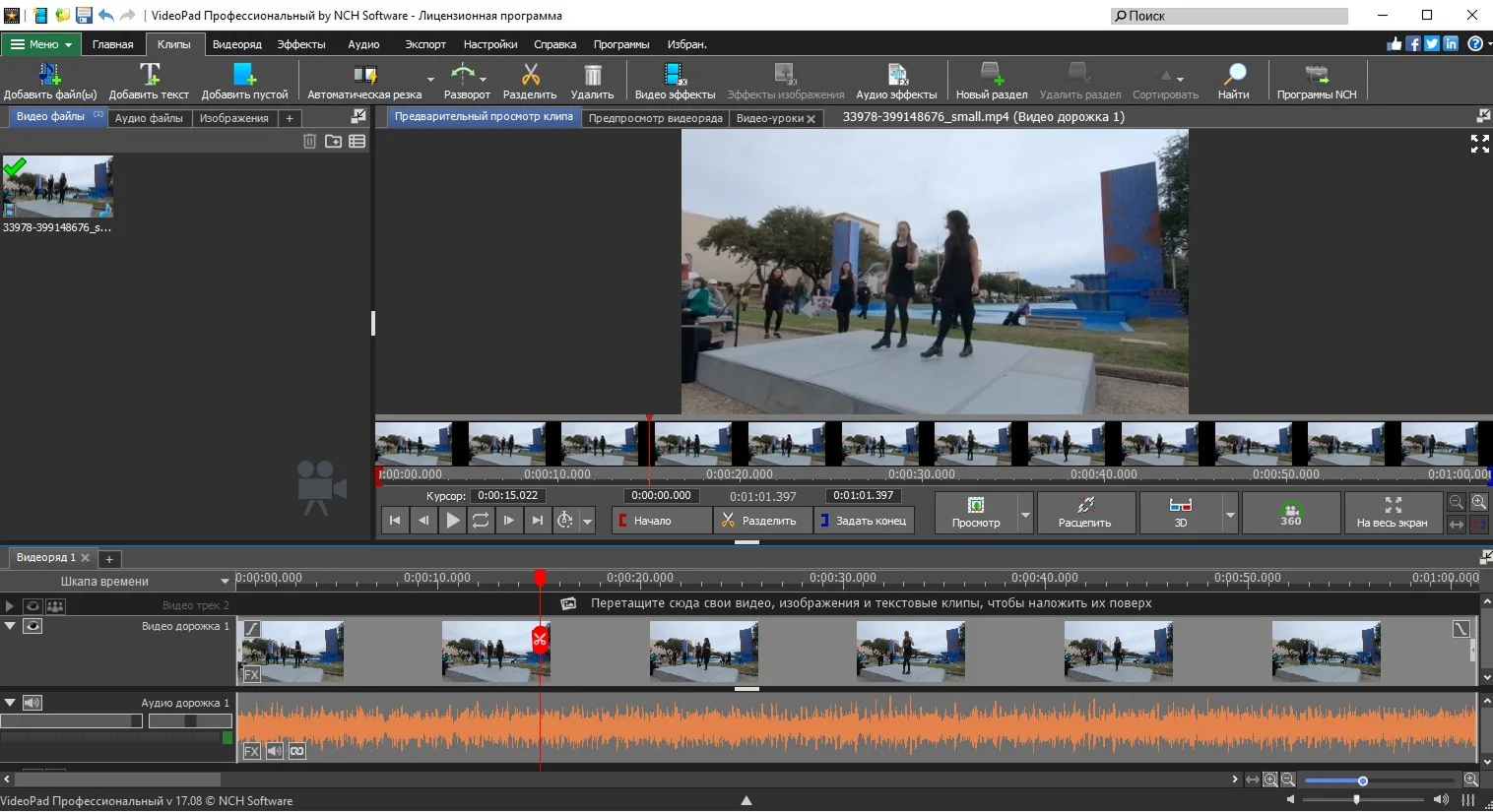The image size is (1493, 812).
Task: Collapse Видео дорожка 1 triangle
Action: coord(10,626)
